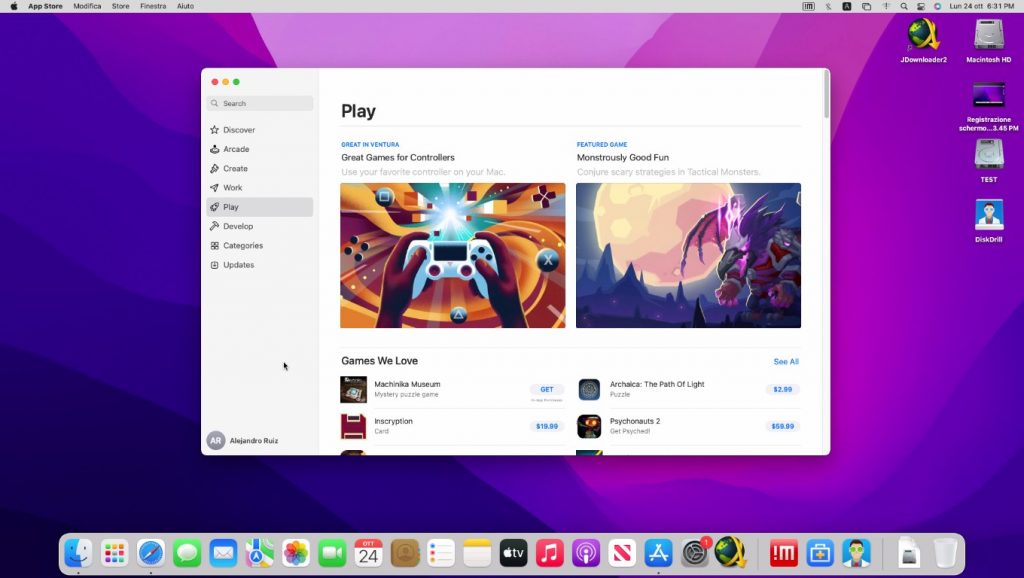
Task: View the Work section in the sidebar
Action: coord(230,187)
